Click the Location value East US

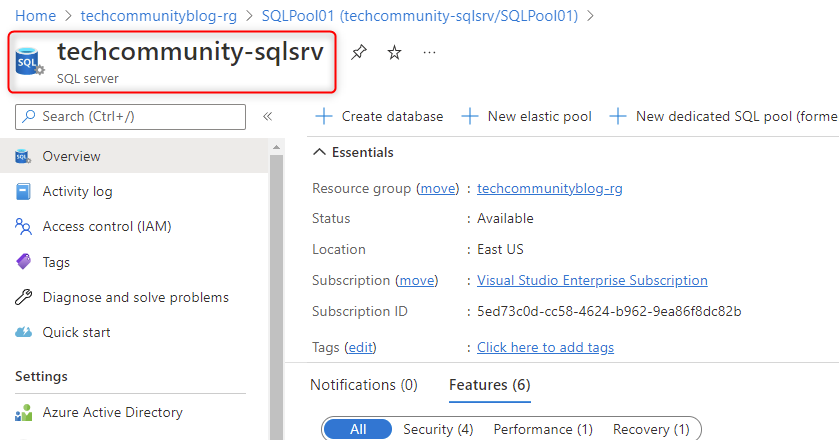pos(500,249)
